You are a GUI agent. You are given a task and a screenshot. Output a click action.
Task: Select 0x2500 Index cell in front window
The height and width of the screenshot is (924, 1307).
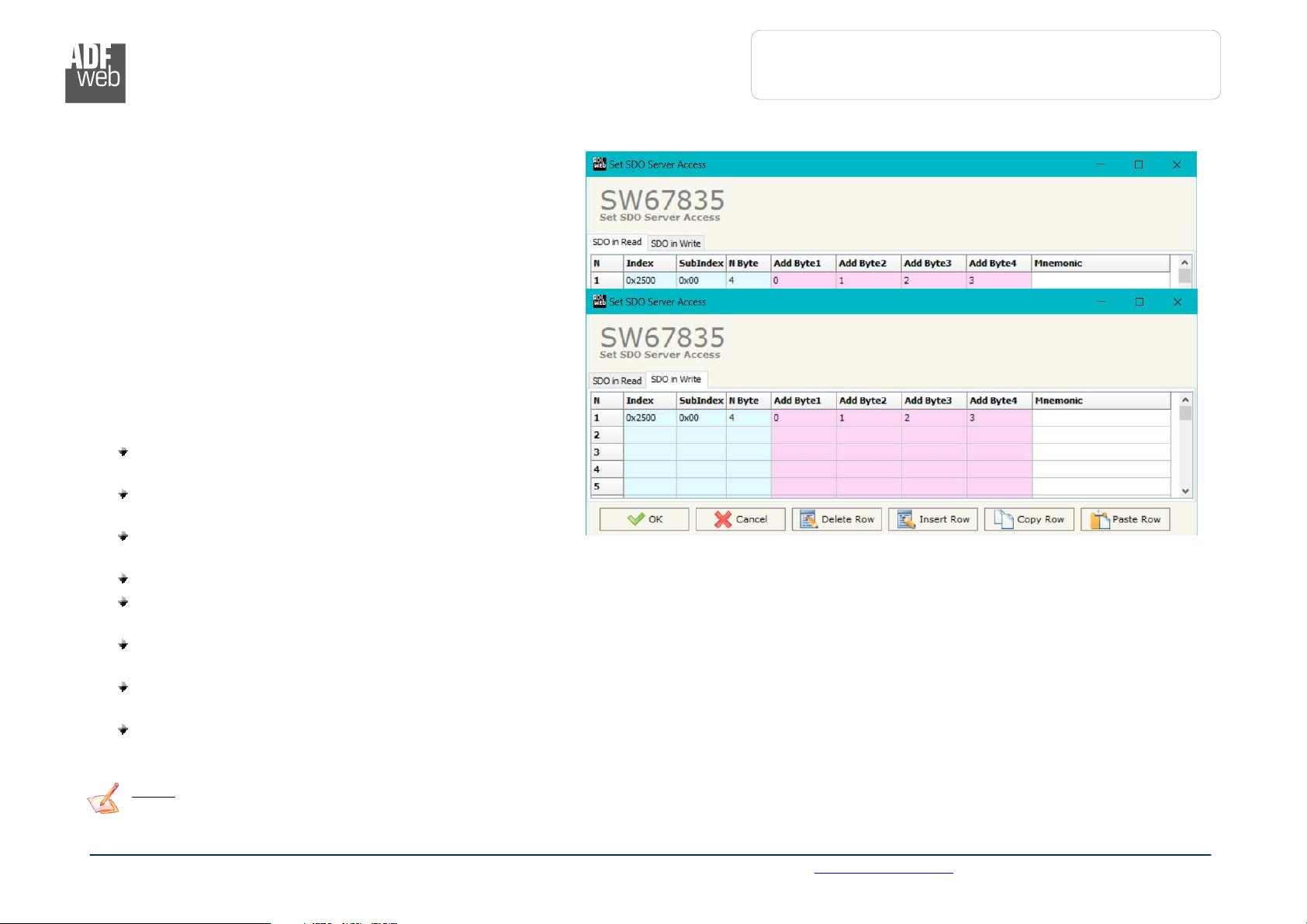pyautogui.click(x=650, y=417)
